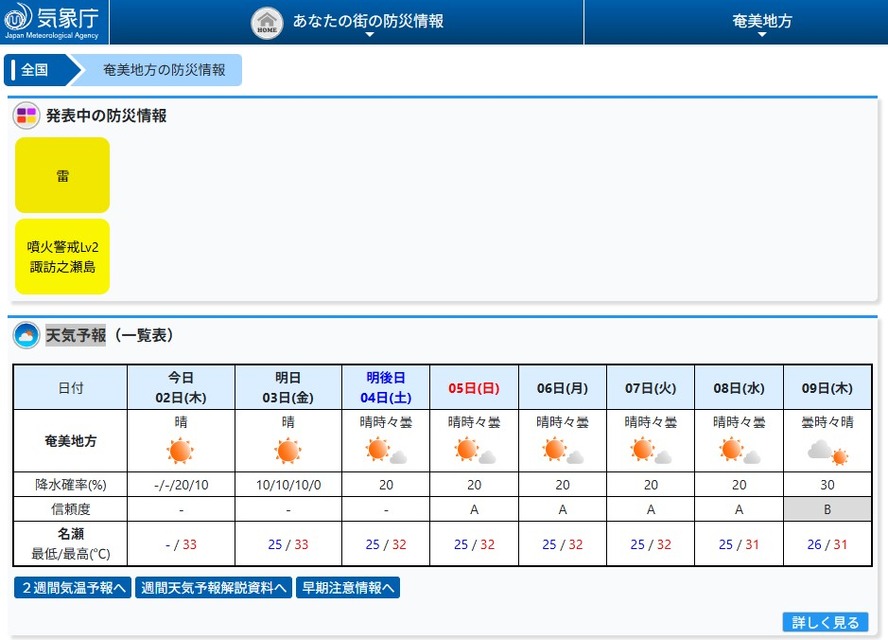
Task: Click the reliability B cell
Action: [x=827, y=509]
